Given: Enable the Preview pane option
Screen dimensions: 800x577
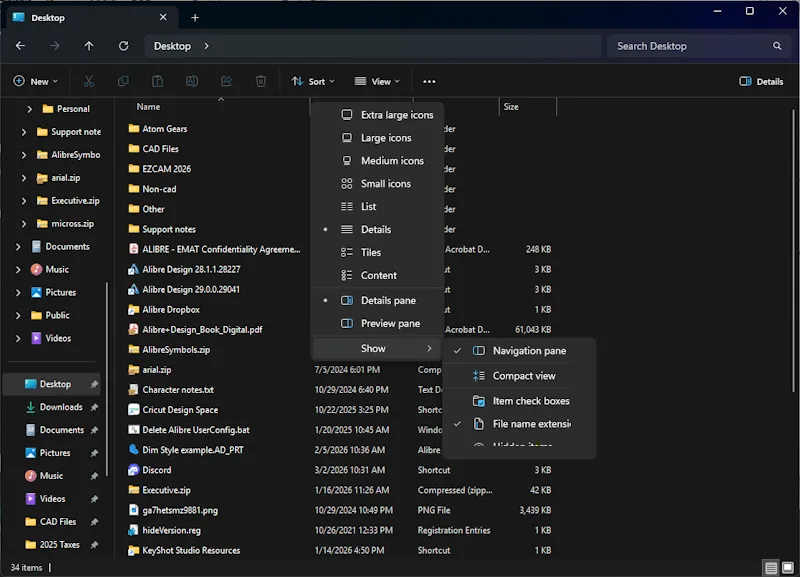Looking at the screenshot, I should click(x=378, y=323).
